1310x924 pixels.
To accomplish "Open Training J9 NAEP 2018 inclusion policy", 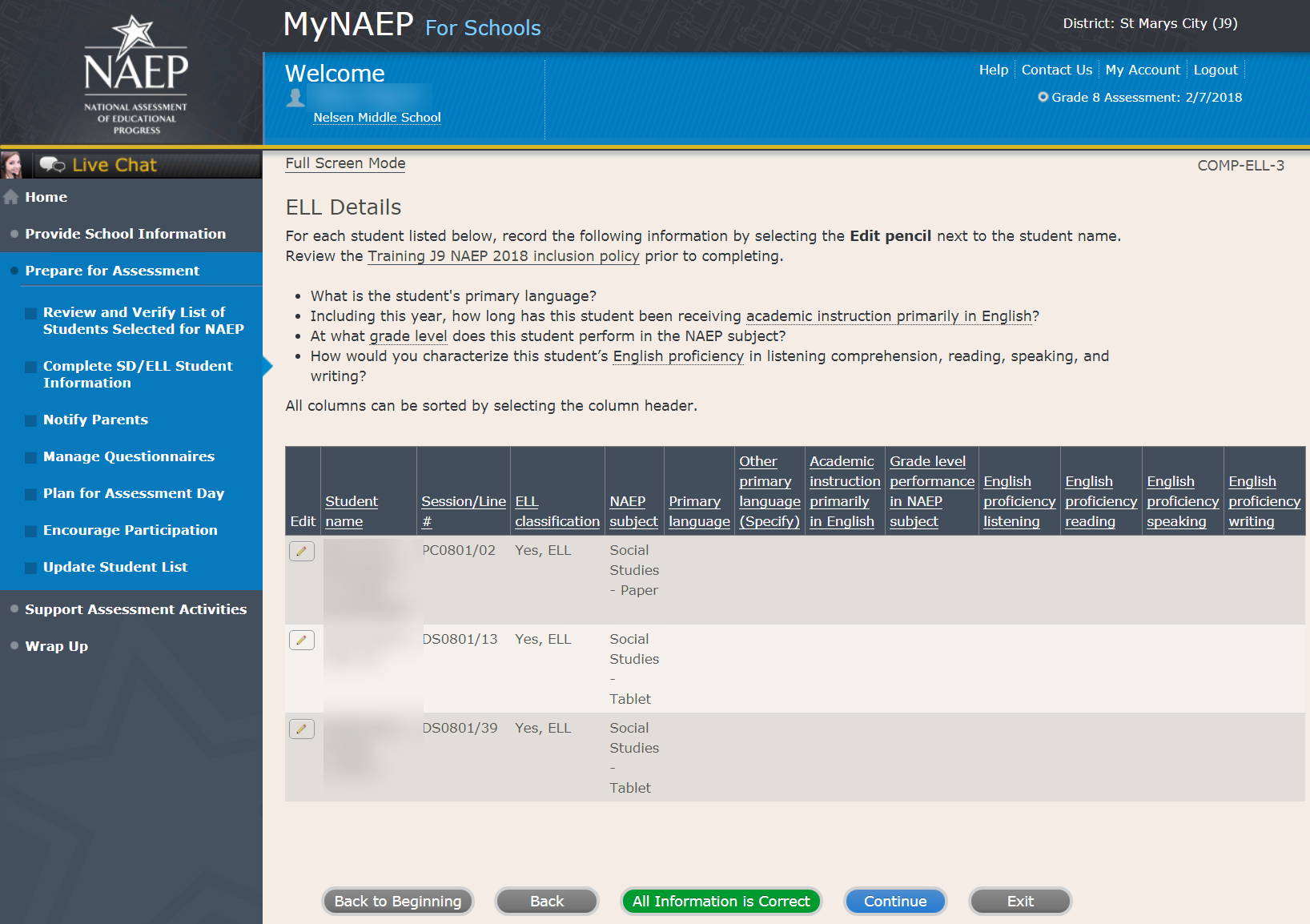I will click(504, 256).
